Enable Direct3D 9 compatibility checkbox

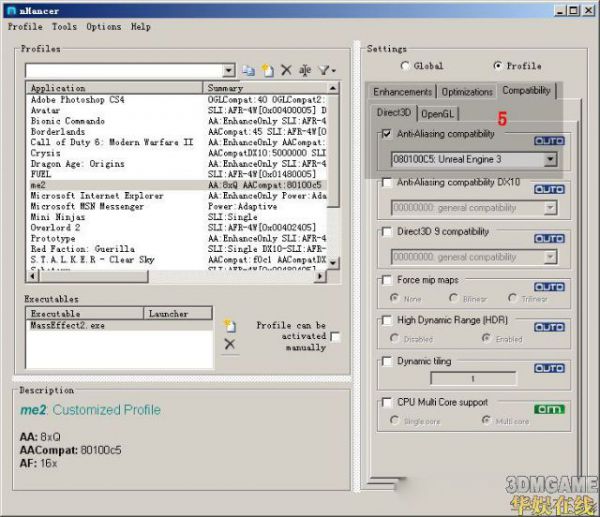(x=387, y=232)
